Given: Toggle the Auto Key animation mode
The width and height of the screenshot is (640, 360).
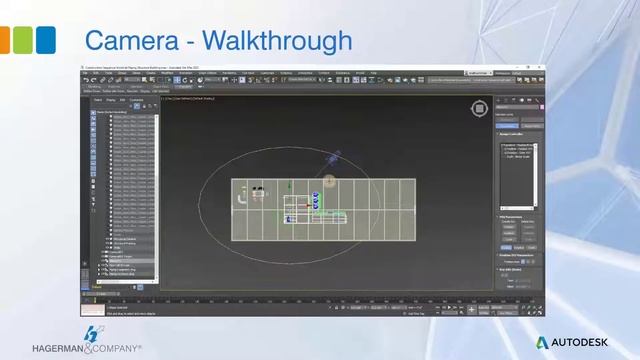Looking at the screenshot, I should click(484, 307).
